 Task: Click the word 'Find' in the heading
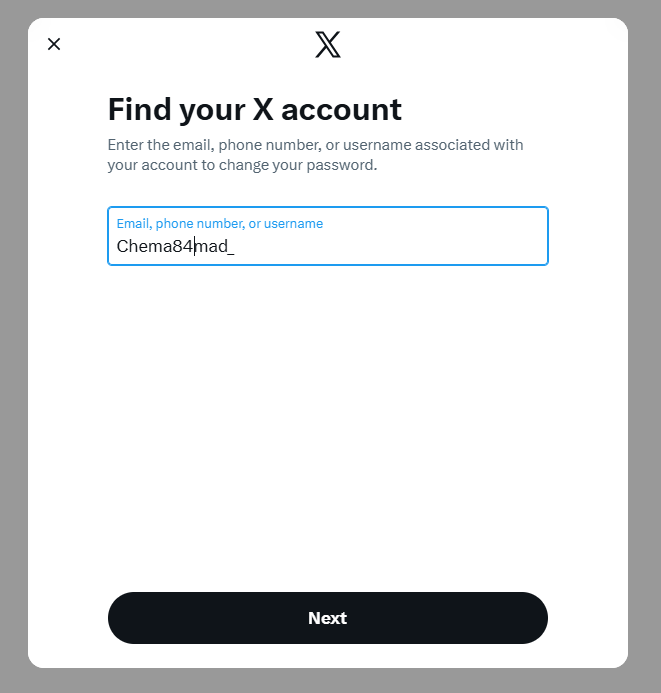[134, 109]
